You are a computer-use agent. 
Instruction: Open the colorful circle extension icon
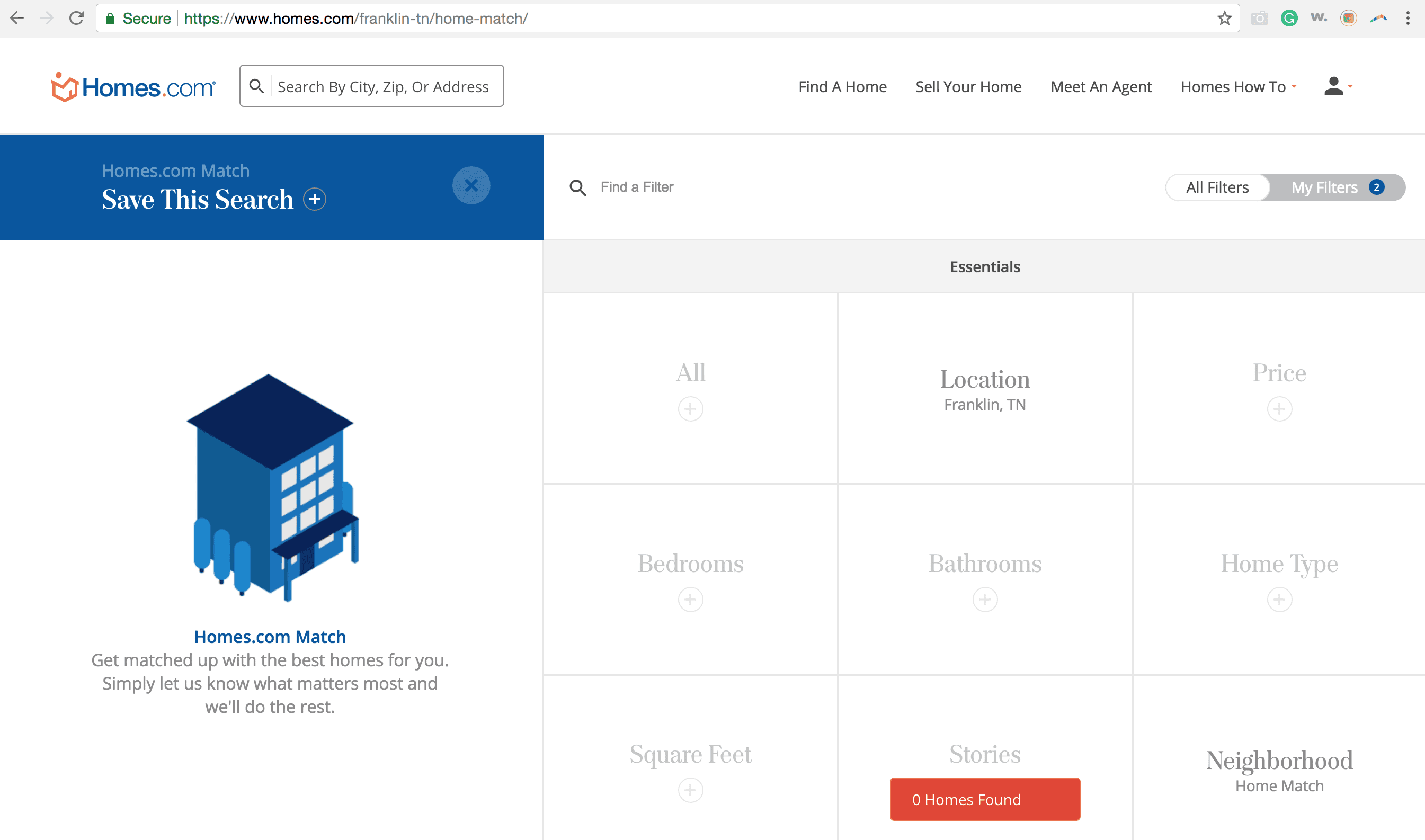tap(1349, 18)
